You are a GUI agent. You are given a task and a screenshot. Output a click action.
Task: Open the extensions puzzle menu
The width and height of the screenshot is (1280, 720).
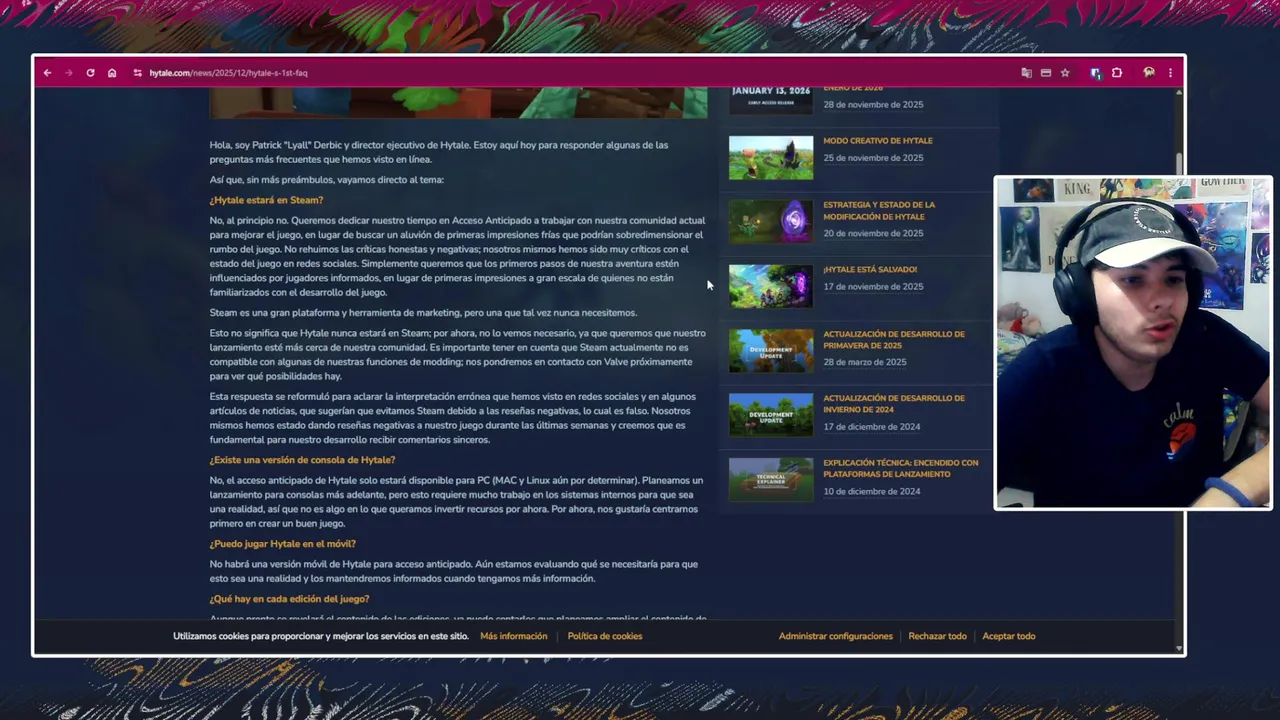click(x=1117, y=73)
